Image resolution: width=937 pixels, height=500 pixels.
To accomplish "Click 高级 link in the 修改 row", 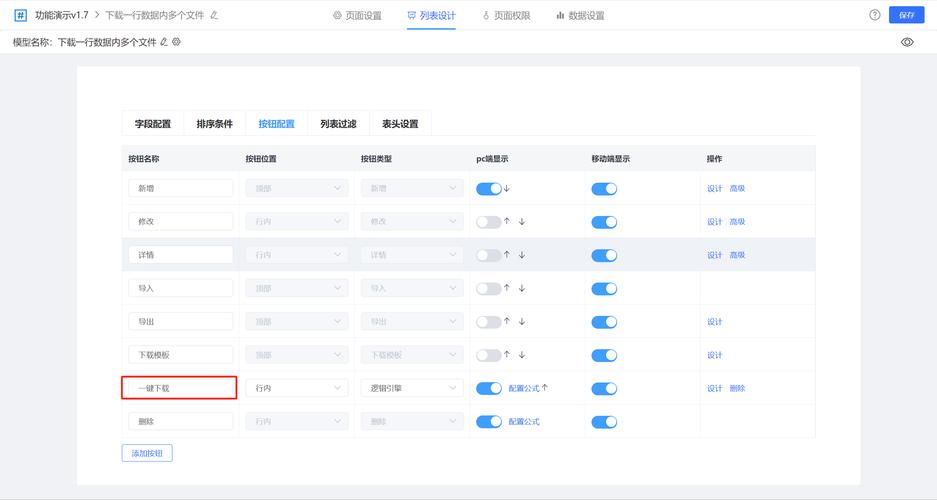I will (737, 222).
